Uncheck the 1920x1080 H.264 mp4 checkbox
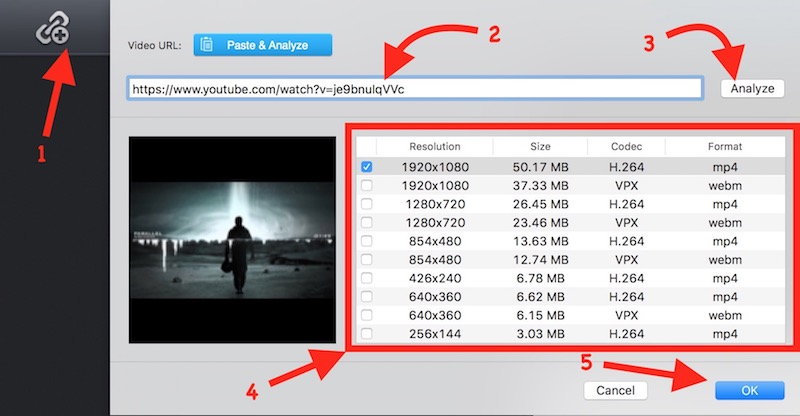Screen dimensions: 800x416 [367, 167]
